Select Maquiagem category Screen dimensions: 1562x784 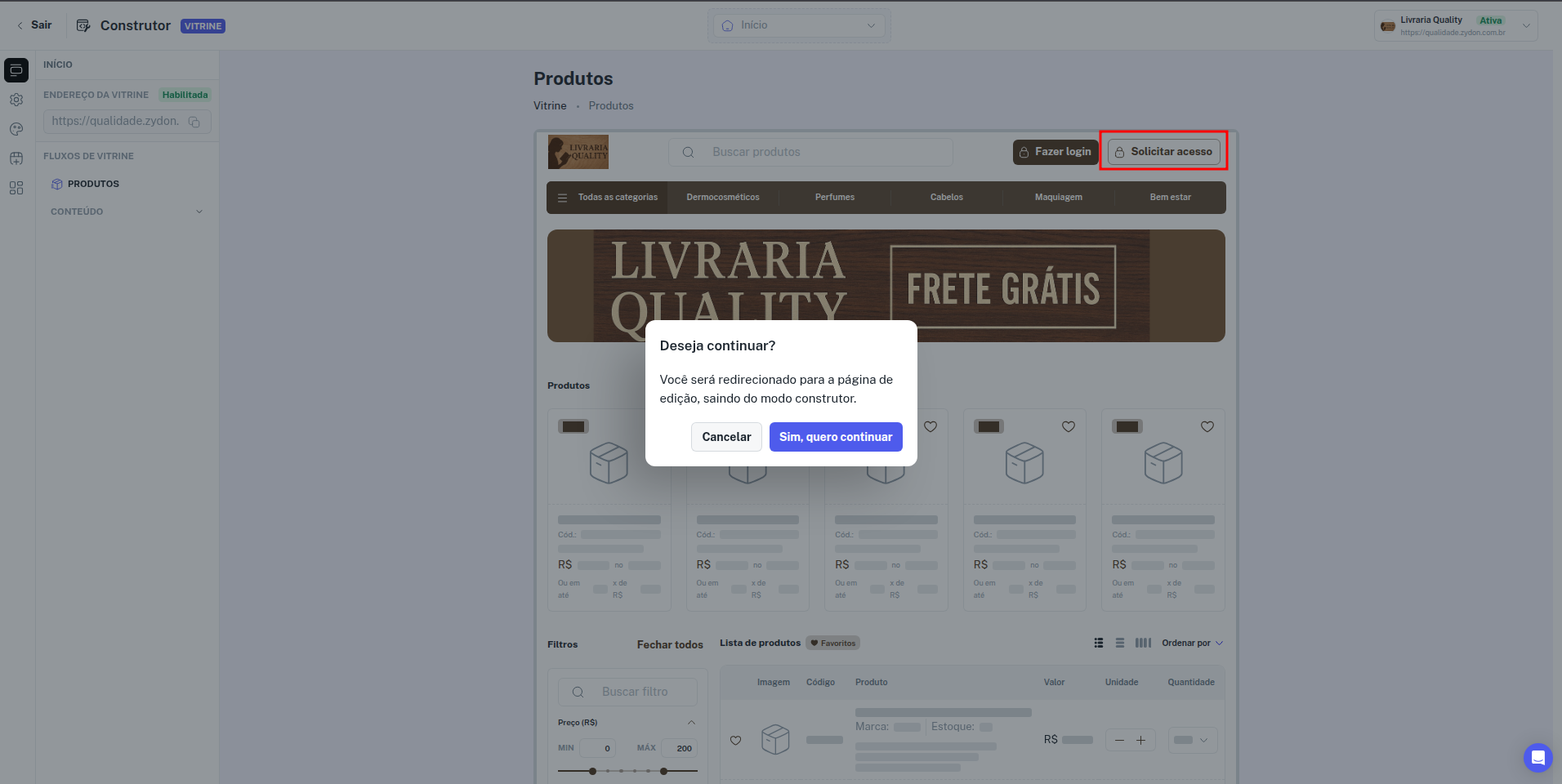pyautogui.click(x=1059, y=198)
